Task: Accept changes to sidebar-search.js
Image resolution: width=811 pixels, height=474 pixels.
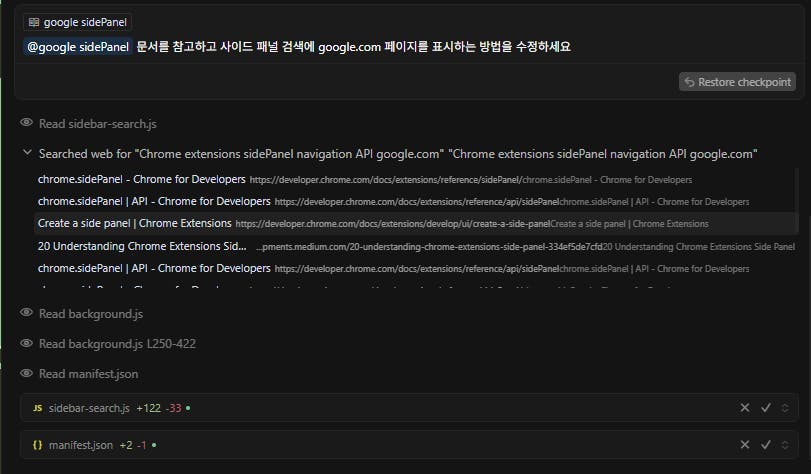Action: 766,408
